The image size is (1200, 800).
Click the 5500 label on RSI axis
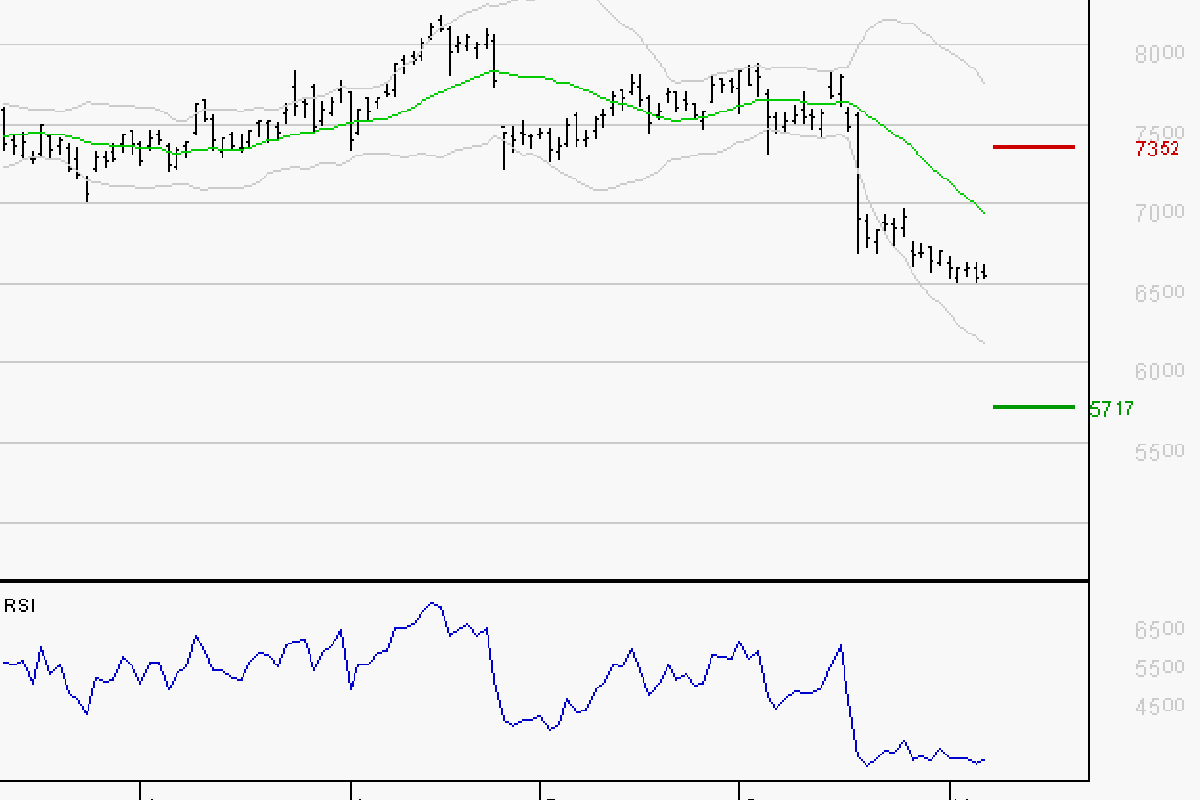click(x=1158, y=668)
